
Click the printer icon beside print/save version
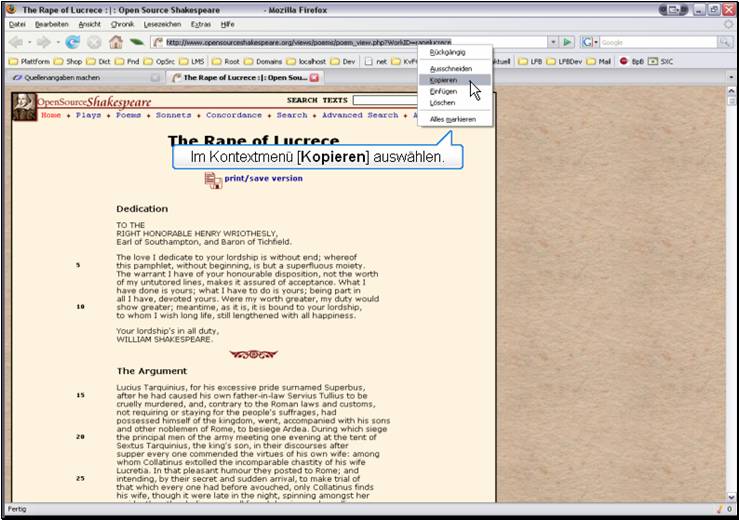click(213, 179)
